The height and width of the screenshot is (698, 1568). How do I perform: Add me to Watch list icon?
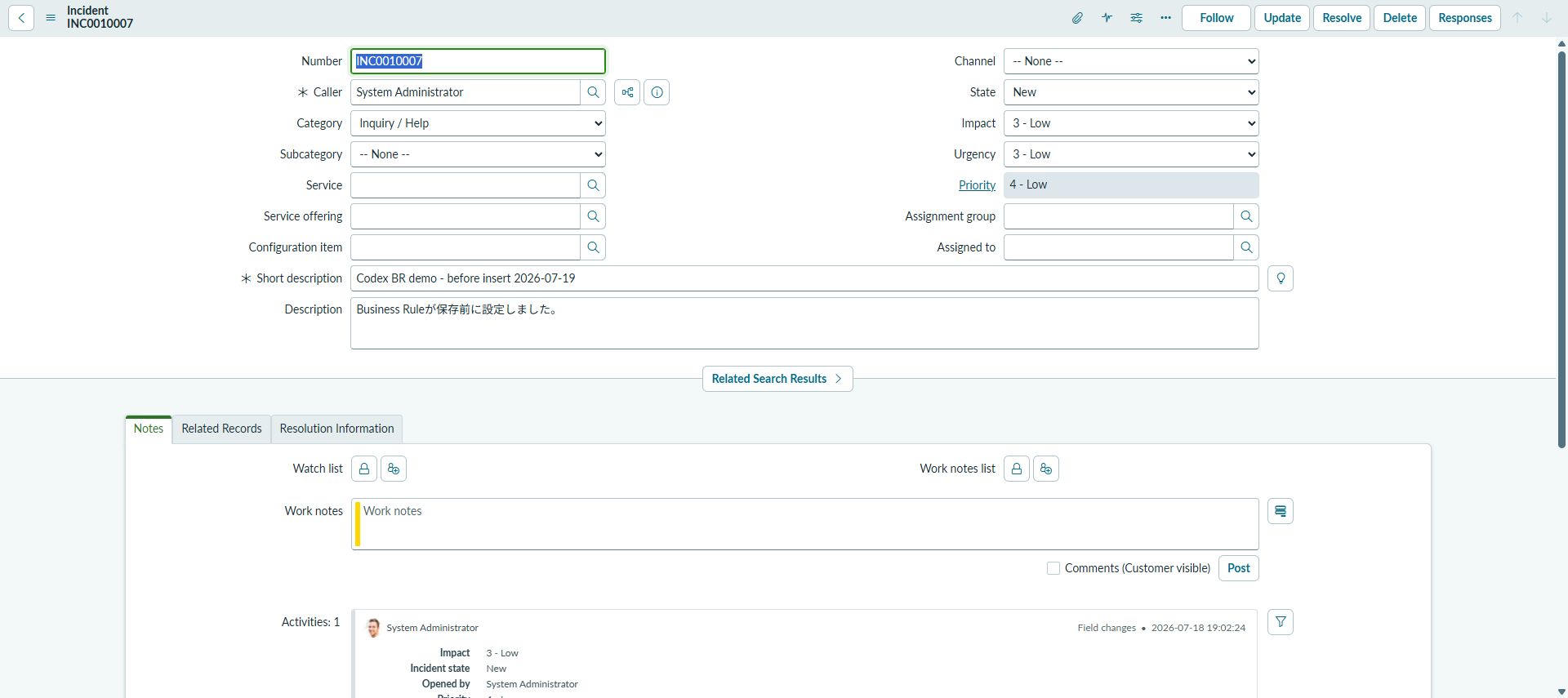point(394,469)
